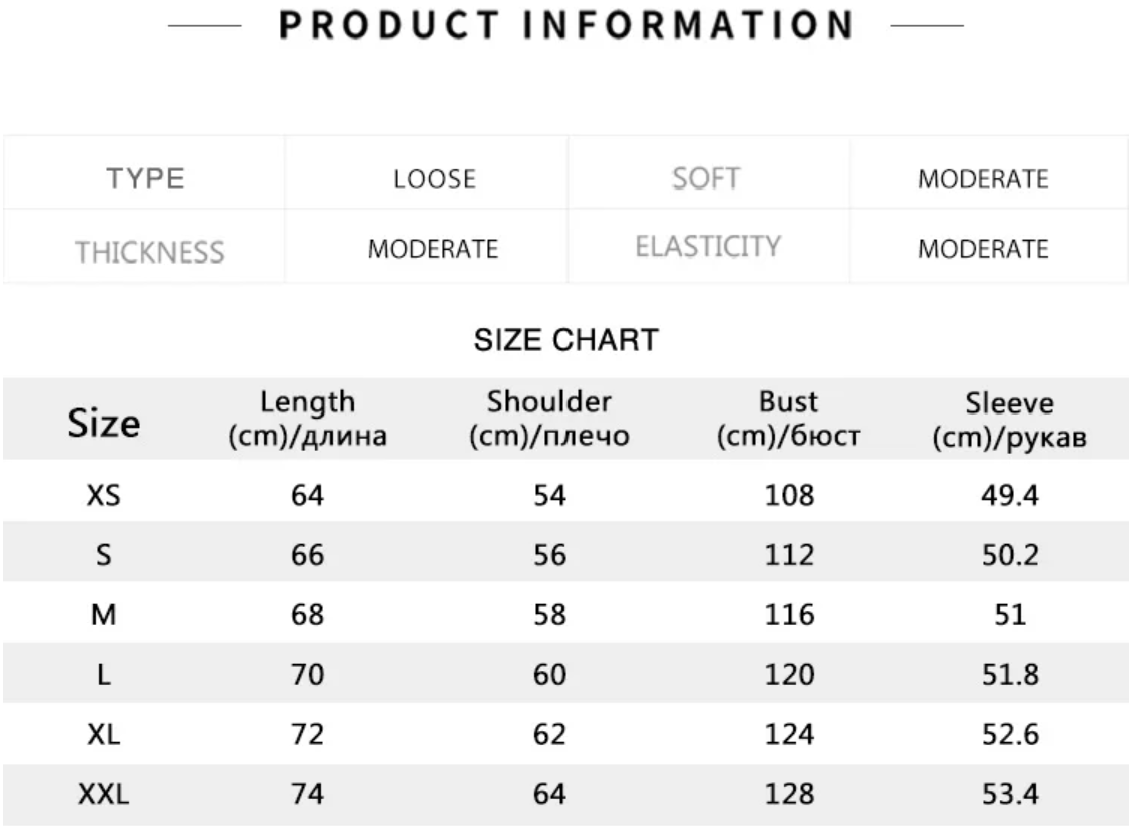Select the ELASTICITY label cell

pyautogui.click(x=708, y=247)
